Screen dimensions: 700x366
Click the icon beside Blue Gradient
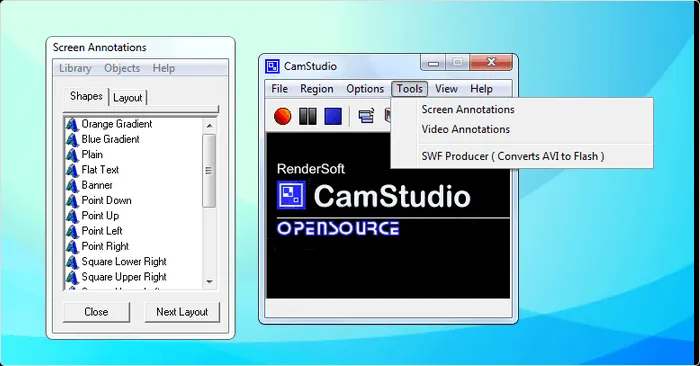coord(72,140)
